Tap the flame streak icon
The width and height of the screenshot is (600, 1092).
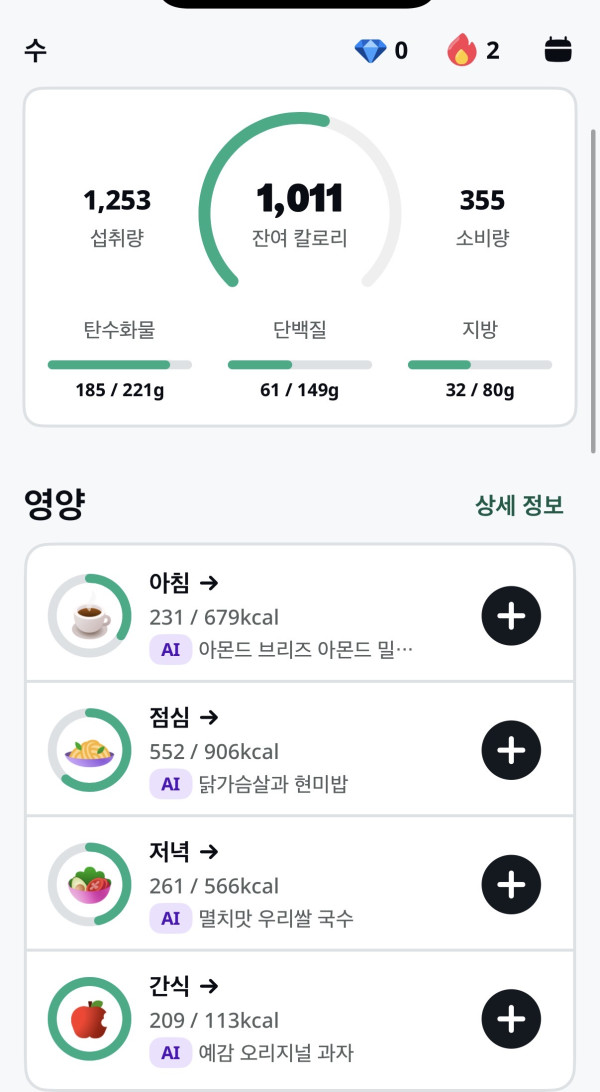point(461,50)
